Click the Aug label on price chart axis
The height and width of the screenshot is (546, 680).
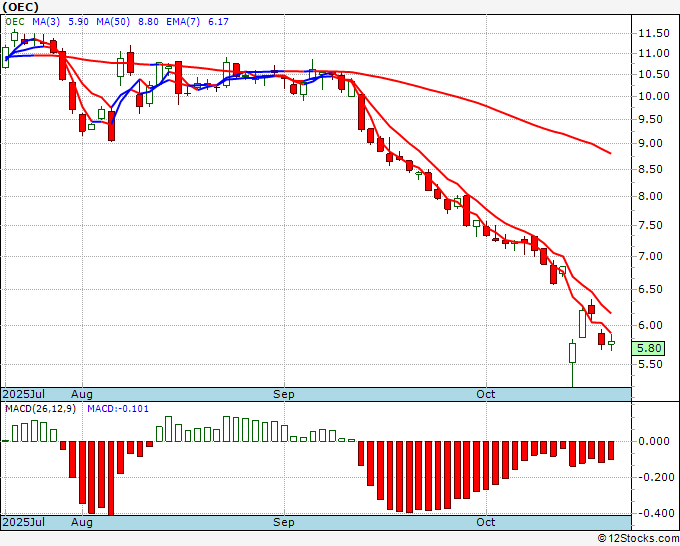click(82, 394)
